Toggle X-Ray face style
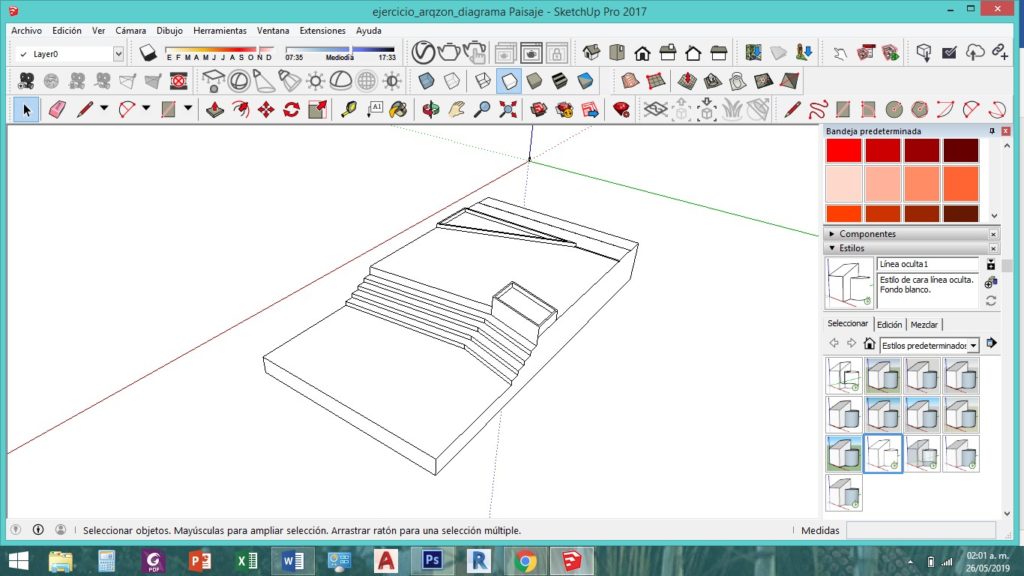 click(x=426, y=81)
